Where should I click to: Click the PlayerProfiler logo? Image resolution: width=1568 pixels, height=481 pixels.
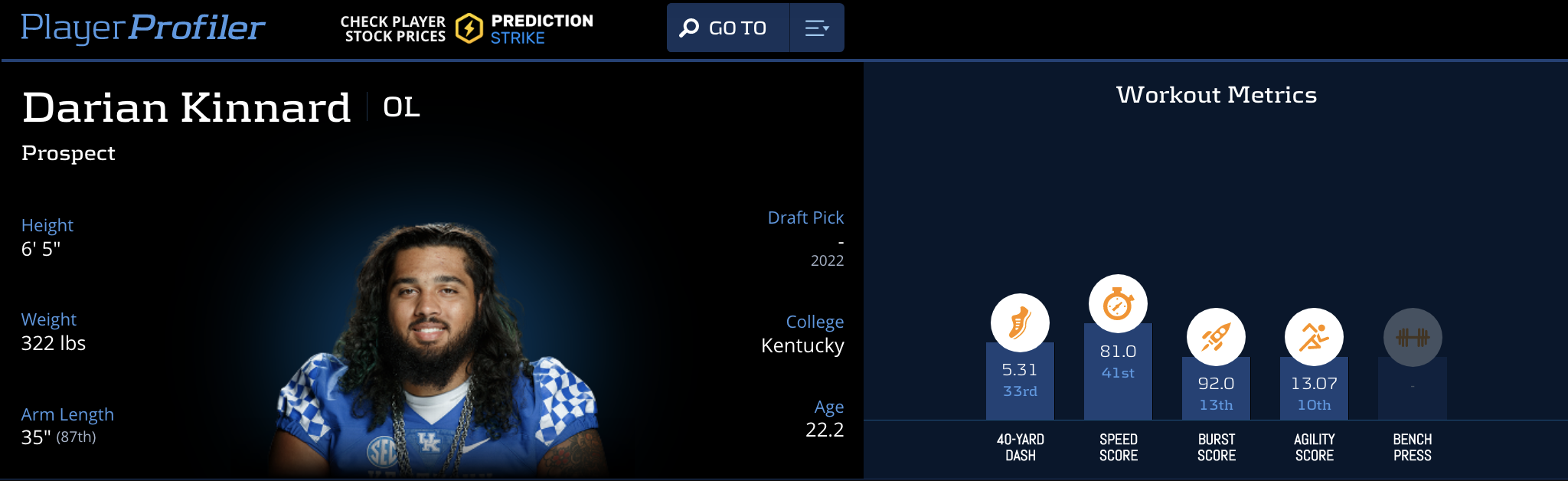[142, 28]
